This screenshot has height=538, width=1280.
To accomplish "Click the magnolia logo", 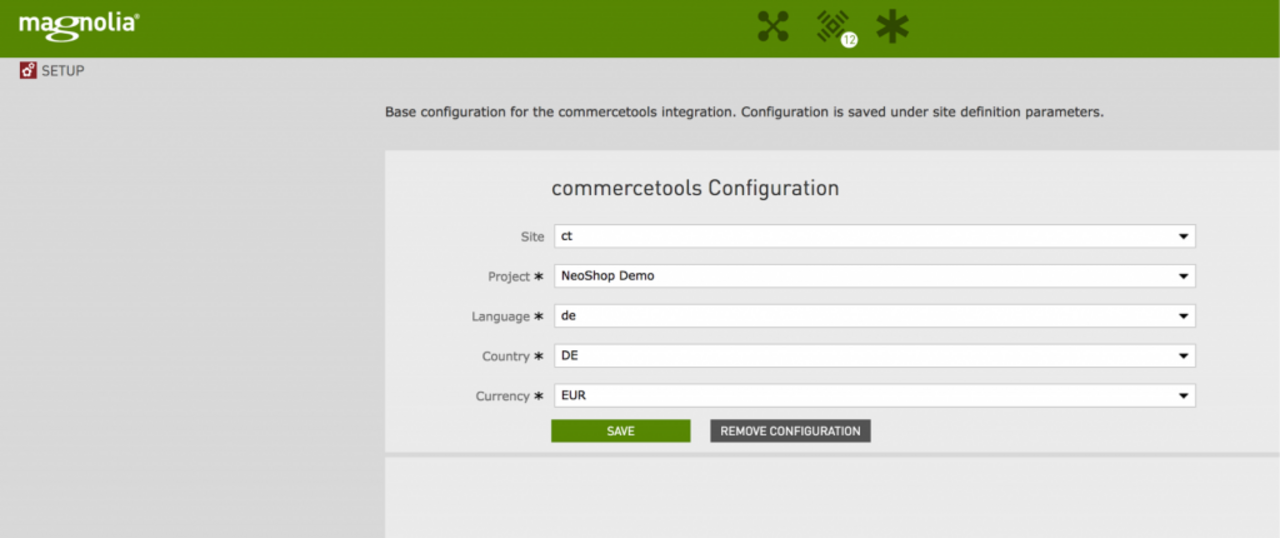I will point(78,25).
